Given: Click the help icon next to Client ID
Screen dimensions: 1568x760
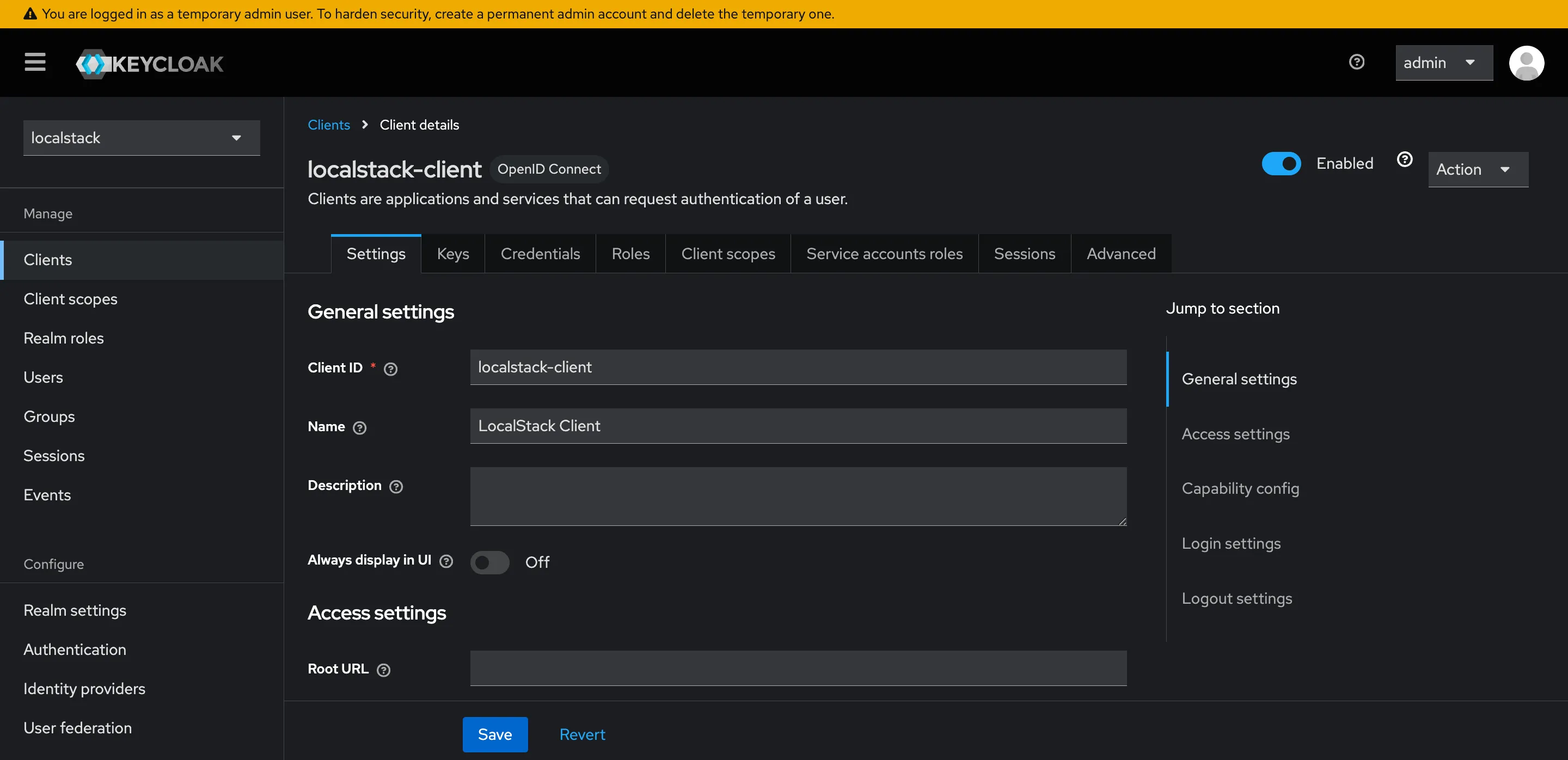Looking at the screenshot, I should [390, 369].
